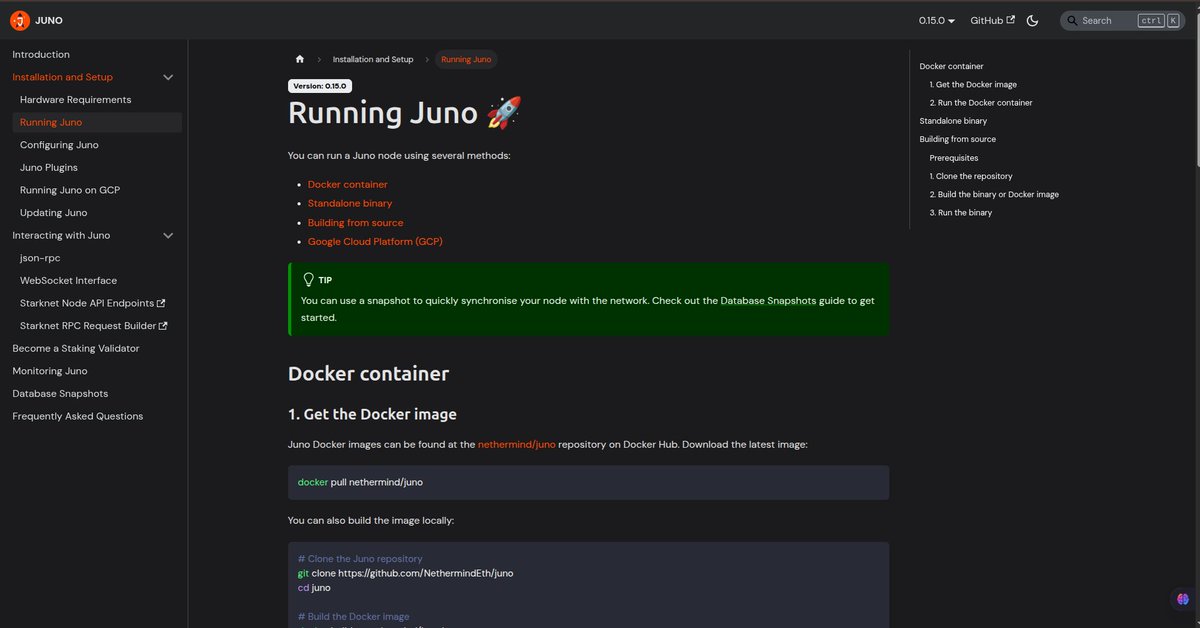
Task: Toggle dark/light mode moon icon
Action: 1033,20
